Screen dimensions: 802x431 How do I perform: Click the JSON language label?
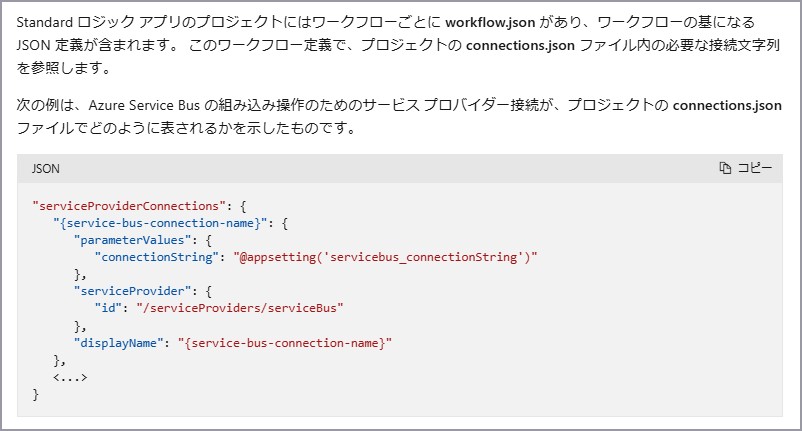coord(46,169)
